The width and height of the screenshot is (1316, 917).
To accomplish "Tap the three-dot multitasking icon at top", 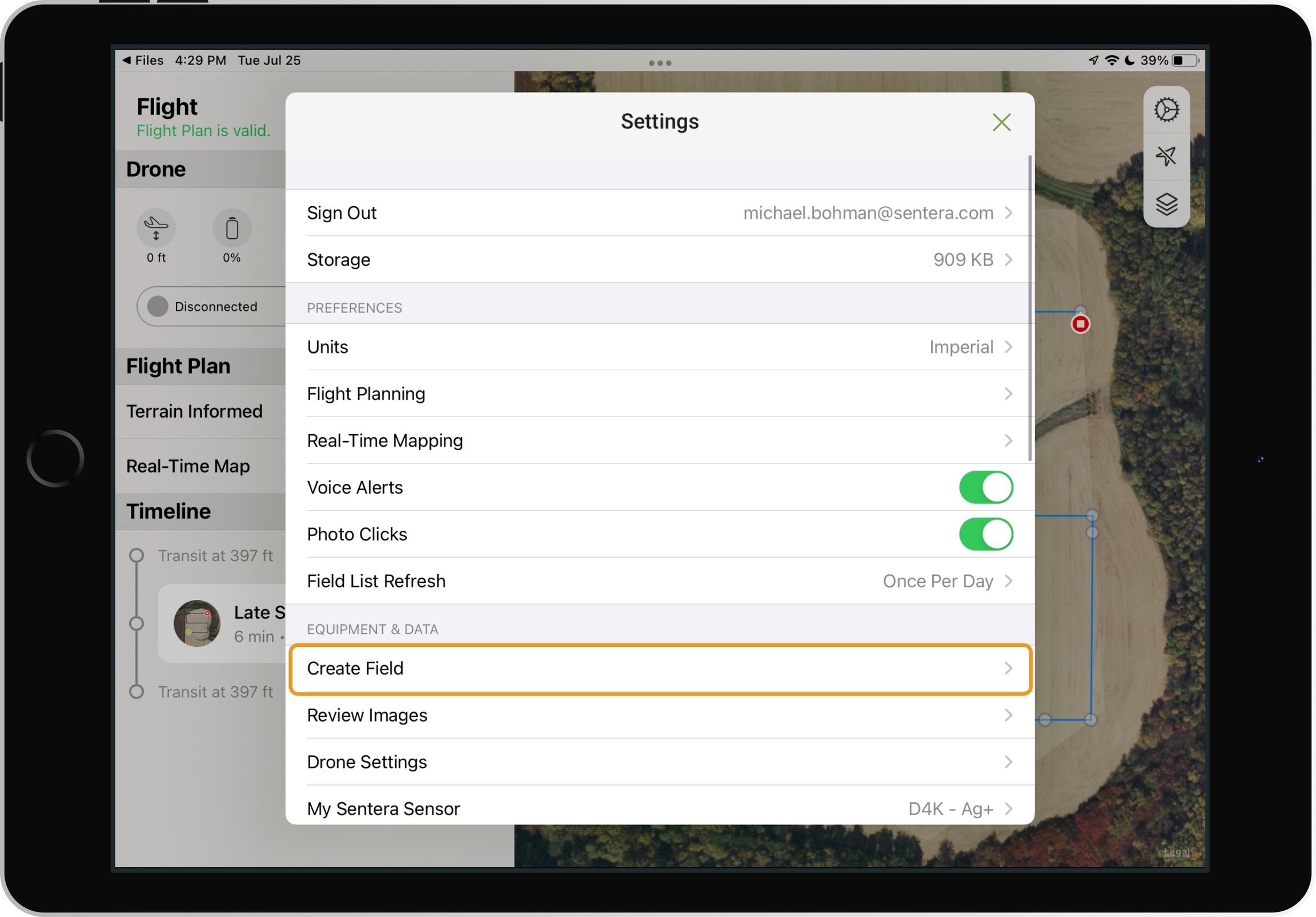I will [x=660, y=62].
